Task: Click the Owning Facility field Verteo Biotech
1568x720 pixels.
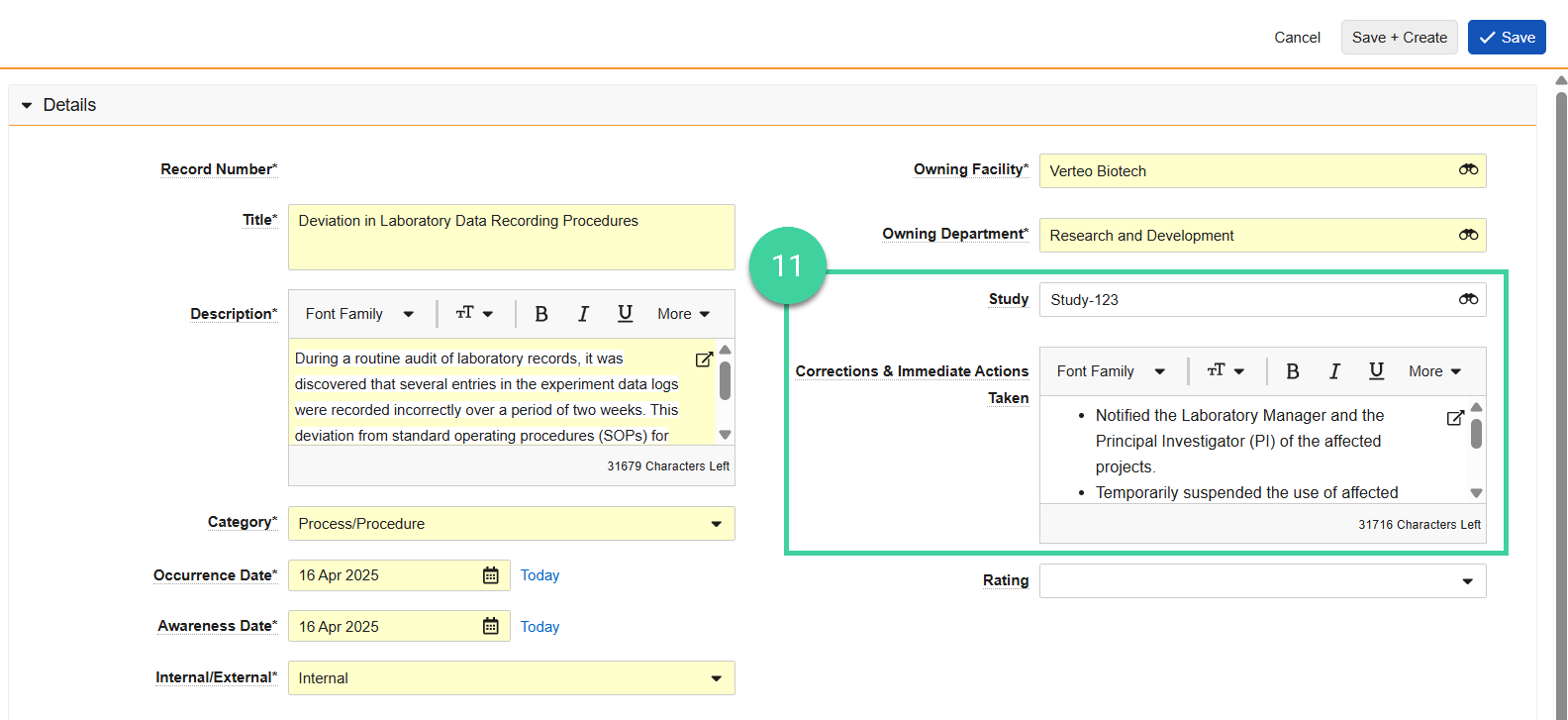Action: (x=1263, y=170)
